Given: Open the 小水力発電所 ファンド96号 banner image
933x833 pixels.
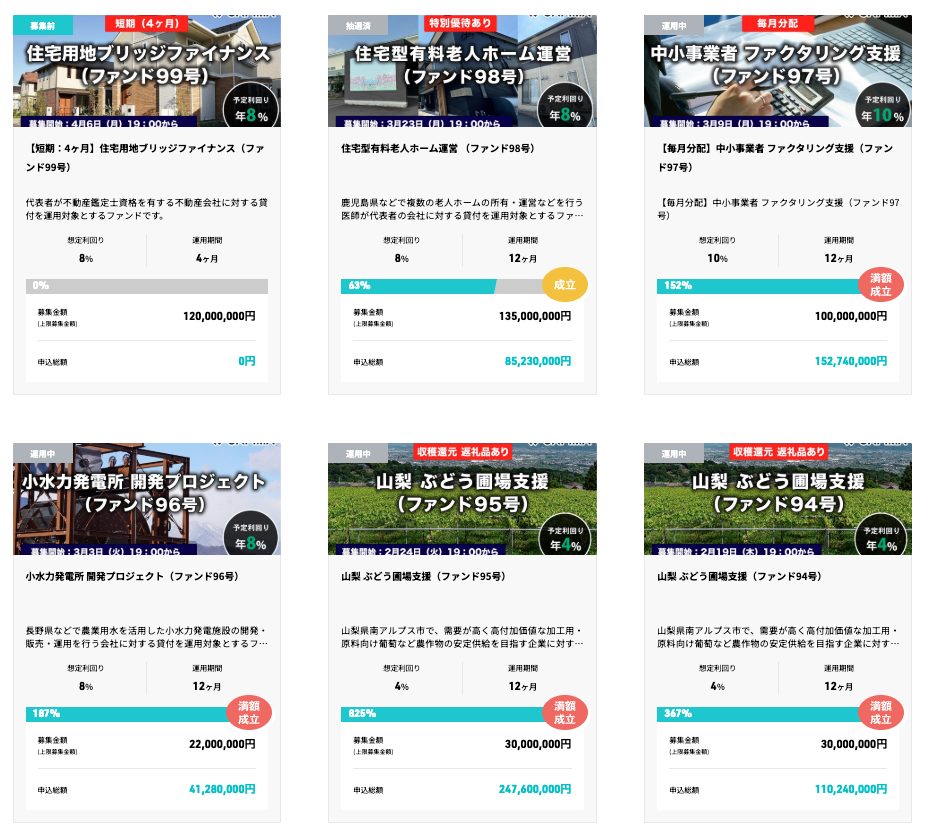Looking at the screenshot, I should pyautogui.click(x=147, y=499).
